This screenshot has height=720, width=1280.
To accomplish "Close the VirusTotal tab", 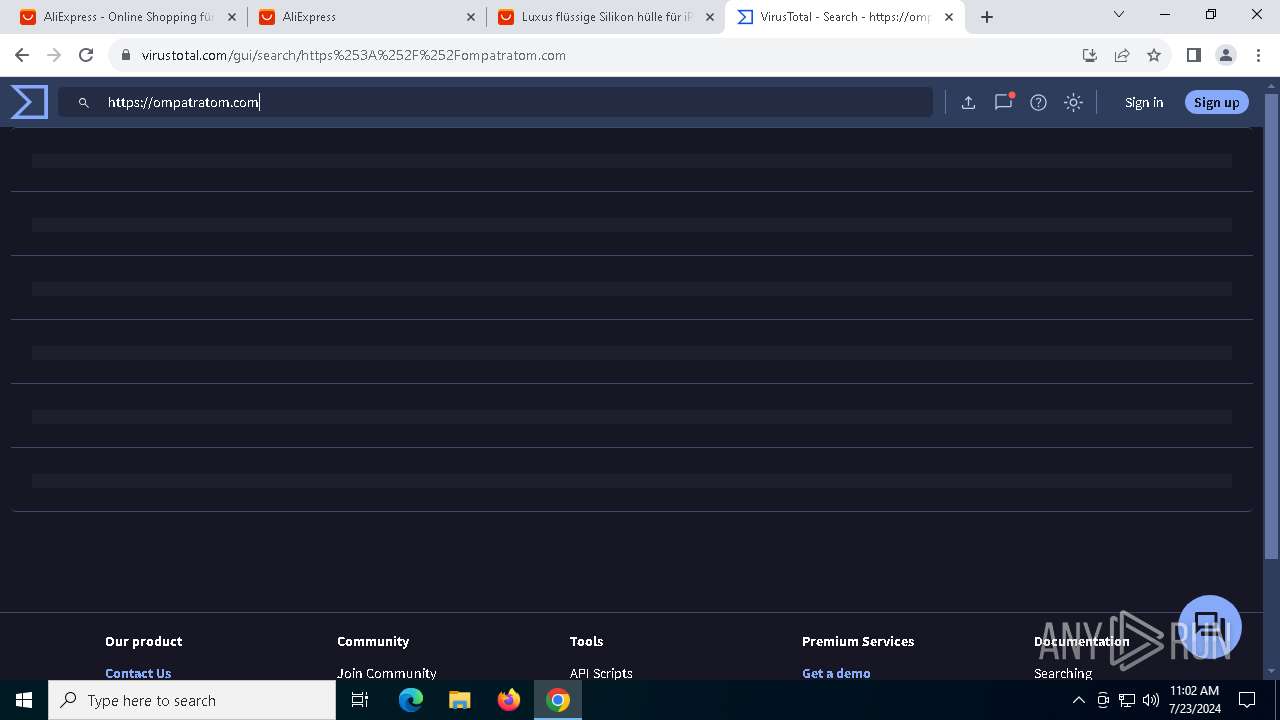I will [x=949, y=17].
